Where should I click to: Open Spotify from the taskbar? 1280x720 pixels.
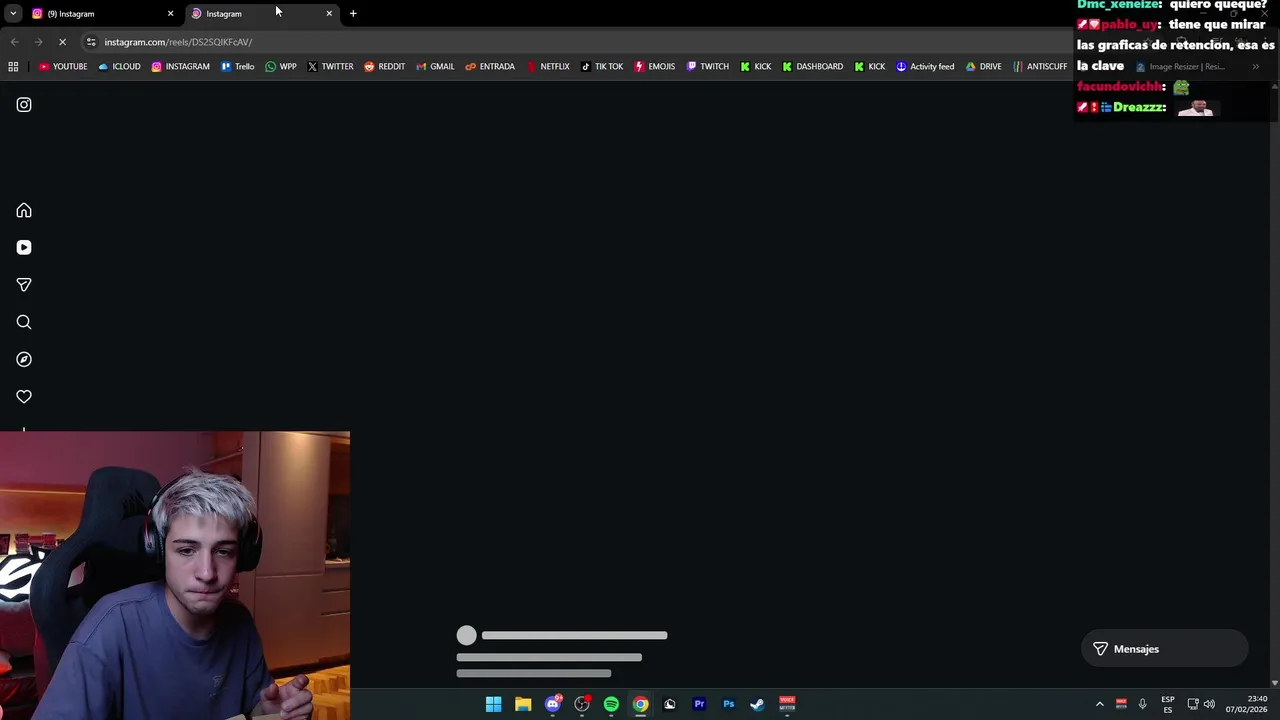coord(611,704)
